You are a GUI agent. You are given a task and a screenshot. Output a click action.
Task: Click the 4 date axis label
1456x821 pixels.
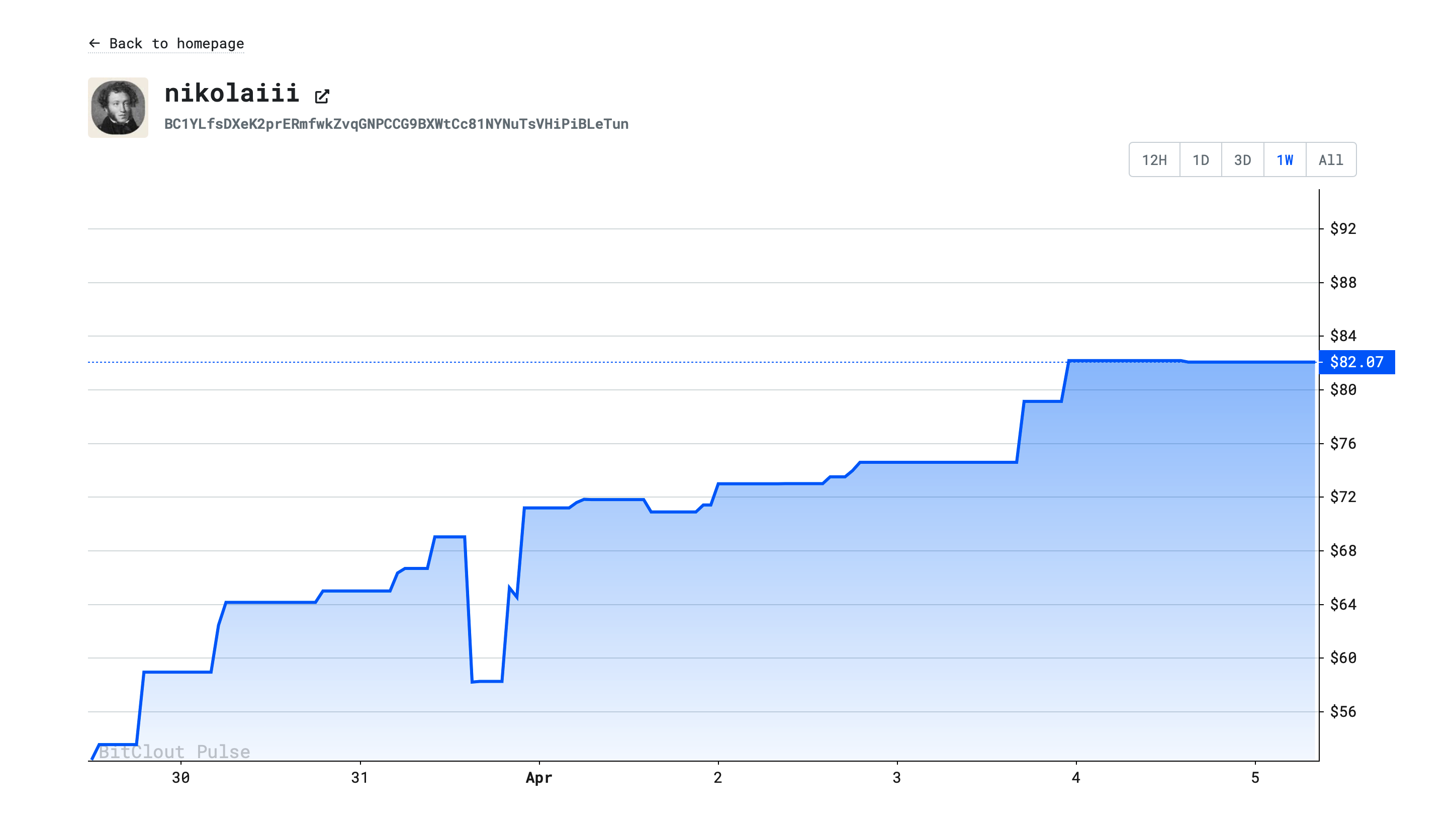(x=1075, y=777)
